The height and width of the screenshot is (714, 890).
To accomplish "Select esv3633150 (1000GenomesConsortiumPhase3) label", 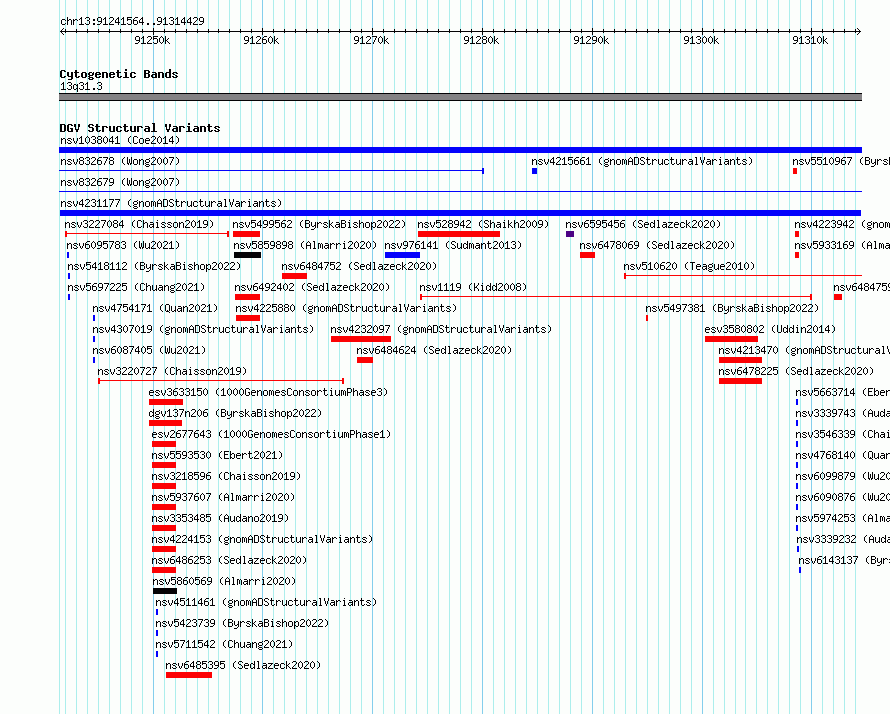I will 268,392.
